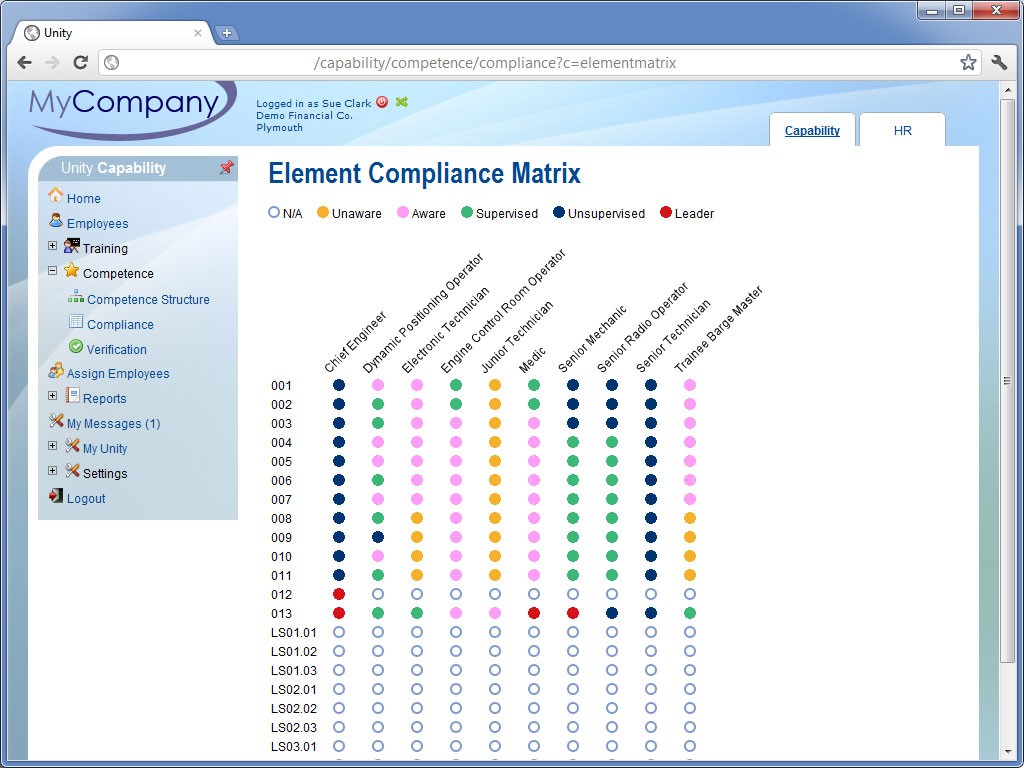Click the Competence Structure hierarchy icon
The width and height of the screenshot is (1024, 768).
pyautogui.click(x=76, y=297)
